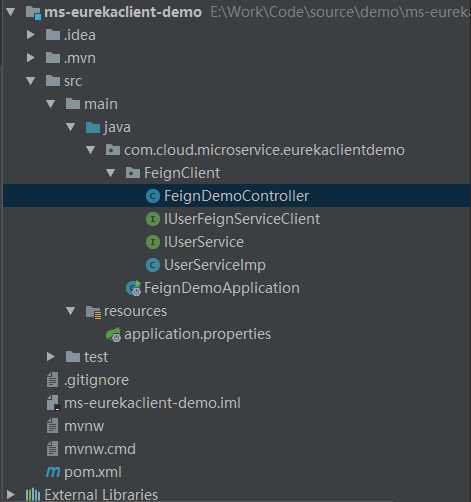Screen dimensions: 471x502
Task: Expand the External Libraries node arrow
Action: [11, 494]
